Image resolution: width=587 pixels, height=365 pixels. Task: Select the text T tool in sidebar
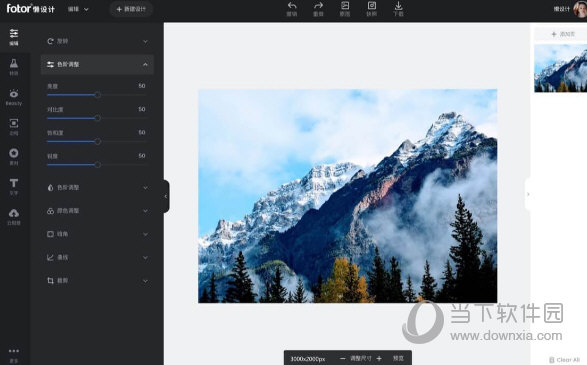pos(14,183)
